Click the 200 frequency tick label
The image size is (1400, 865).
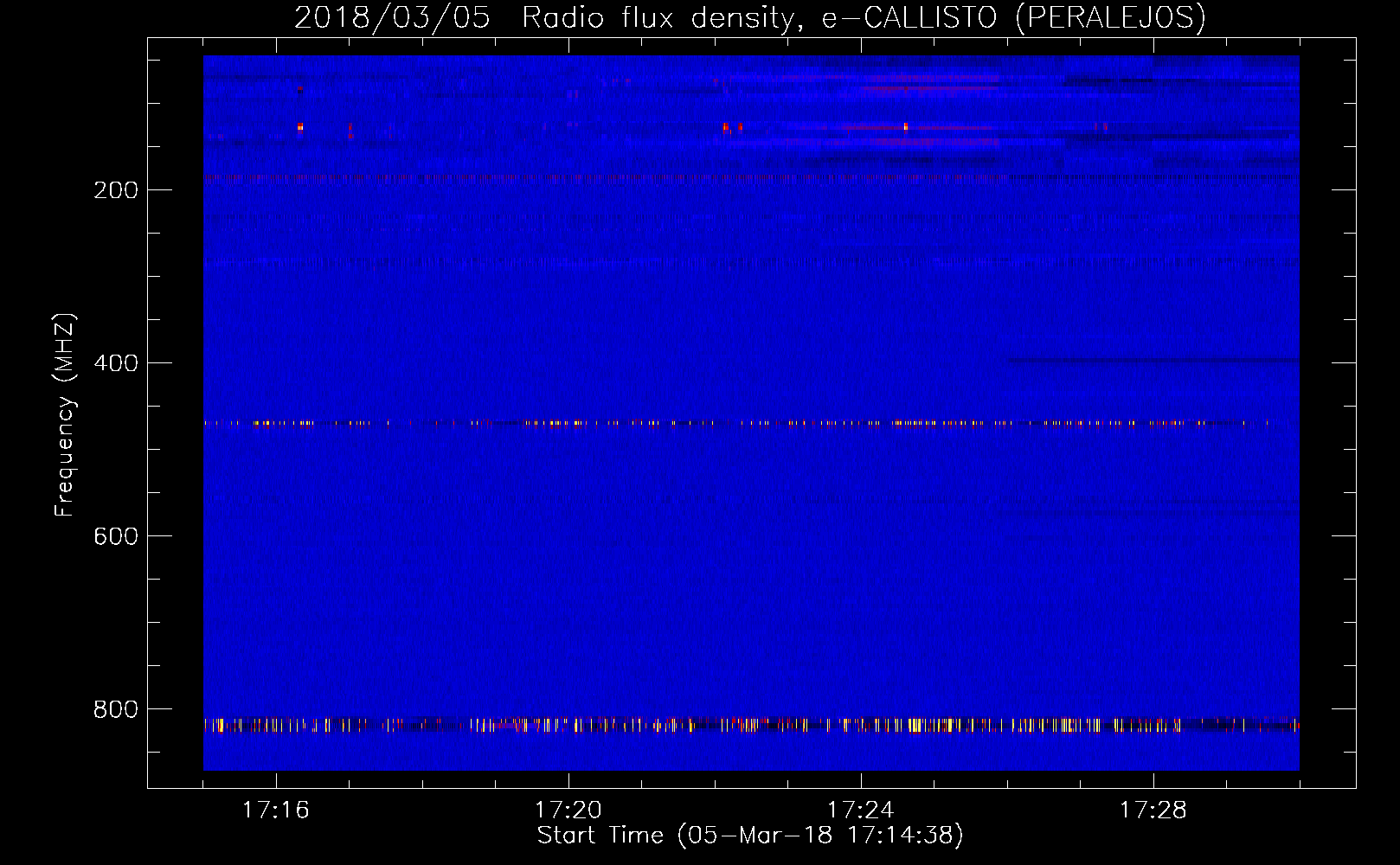tap(116, 190)
